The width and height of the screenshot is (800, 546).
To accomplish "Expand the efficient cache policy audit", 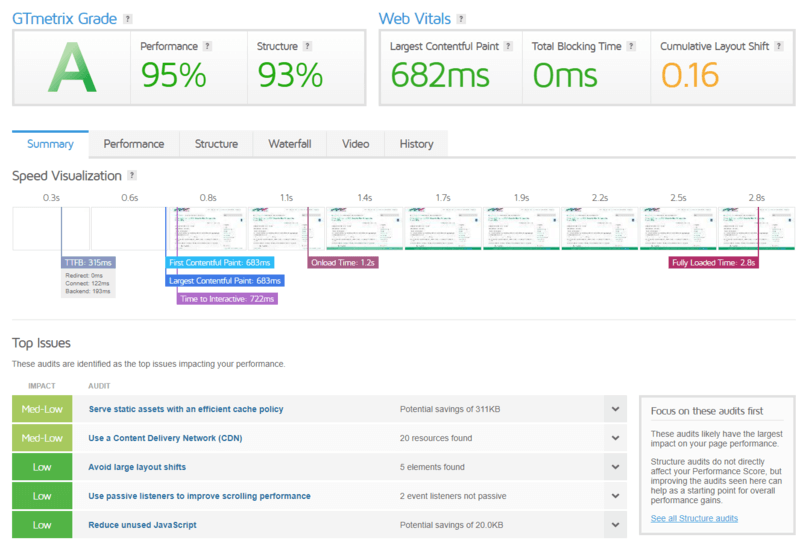I will [x=614, y=409].
